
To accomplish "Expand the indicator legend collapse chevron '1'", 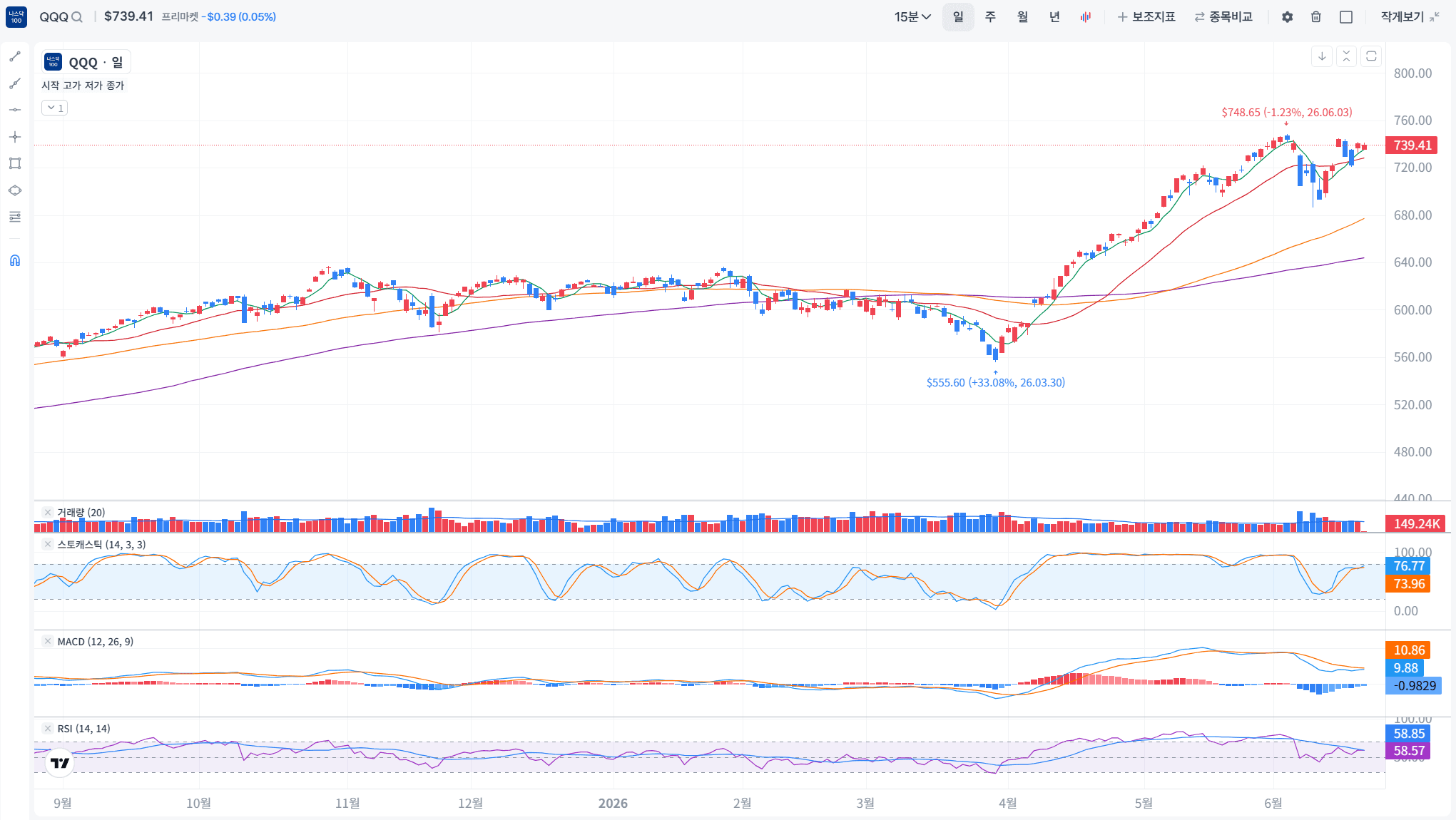I will pos(54,108).
